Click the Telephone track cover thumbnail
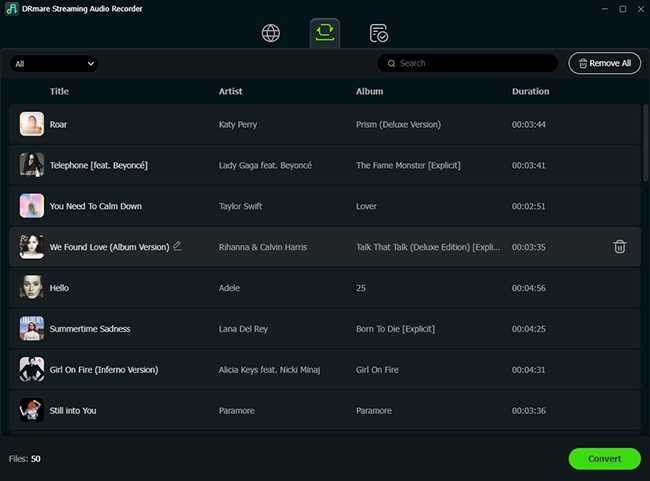Screen dimensions: 650x481 click(32, 165)
